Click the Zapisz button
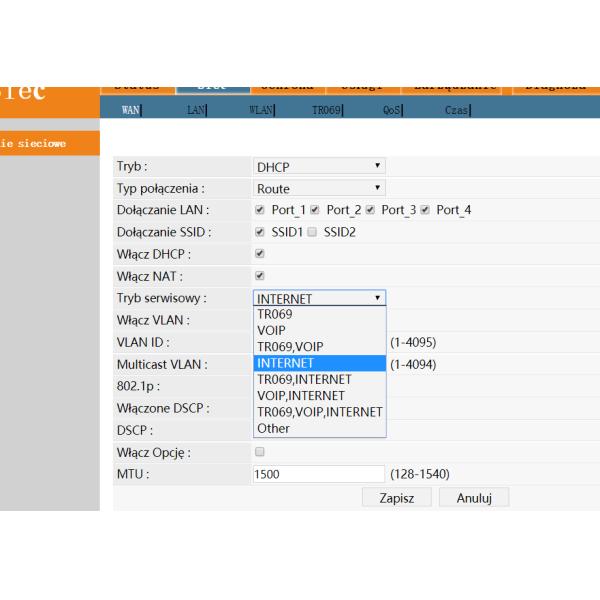Image resolution: width=600 pixels, height=600 pixels. click(x=396, y=497)
